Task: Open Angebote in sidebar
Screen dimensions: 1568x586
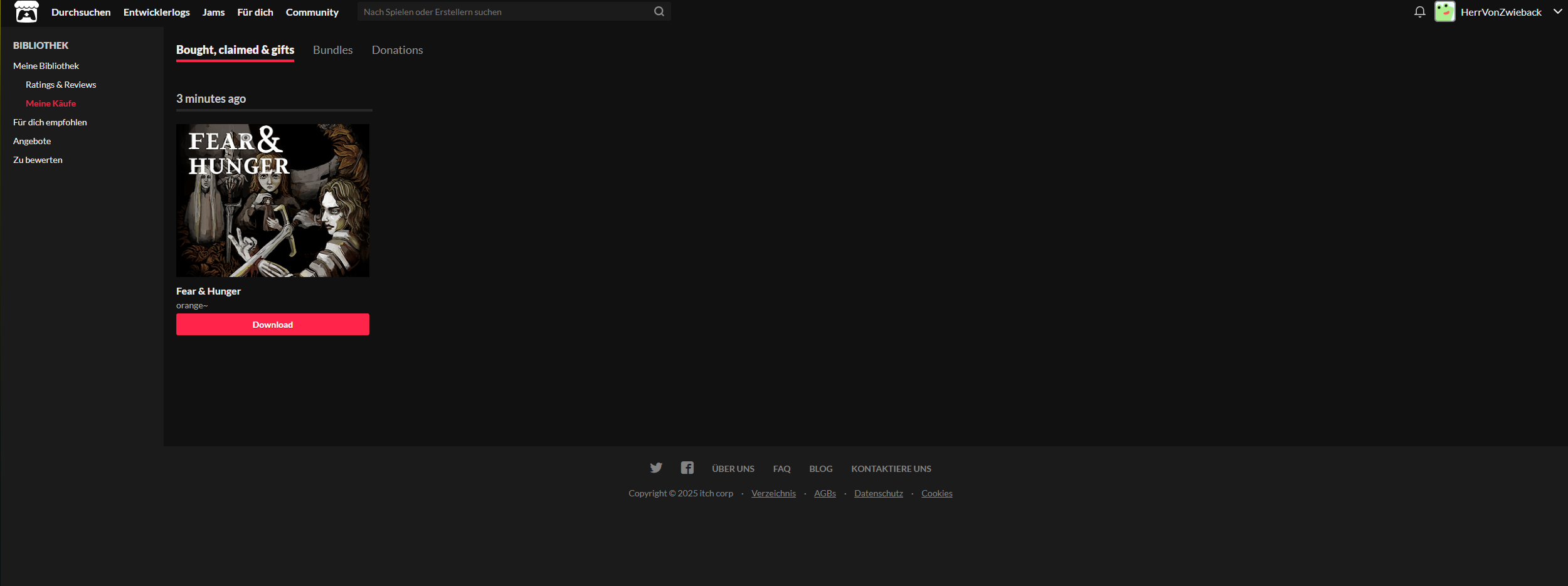Action: pyautogui.click(x=32, y=141)
